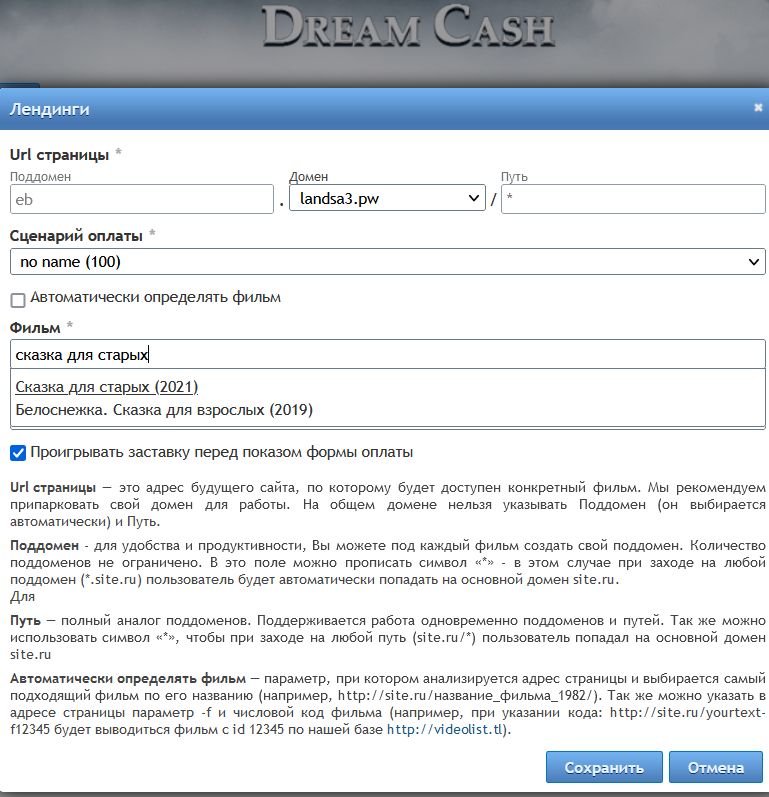Choose Белоснежка. Сказка для взрослых (2019)
Viewport: 769px width, 797px height.
[164, 410]
